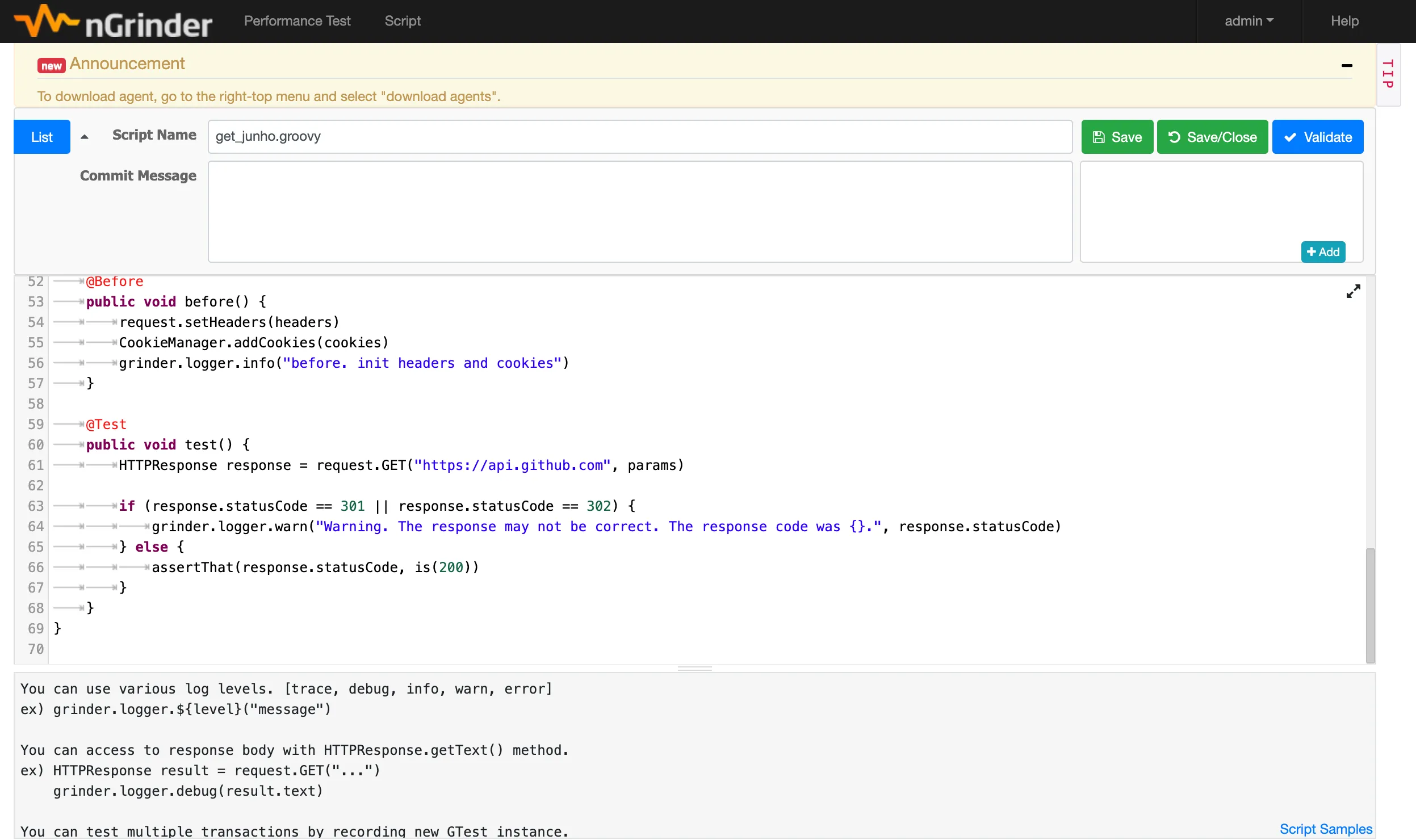
Task: Click the Script Name input field
Action: 640,137
